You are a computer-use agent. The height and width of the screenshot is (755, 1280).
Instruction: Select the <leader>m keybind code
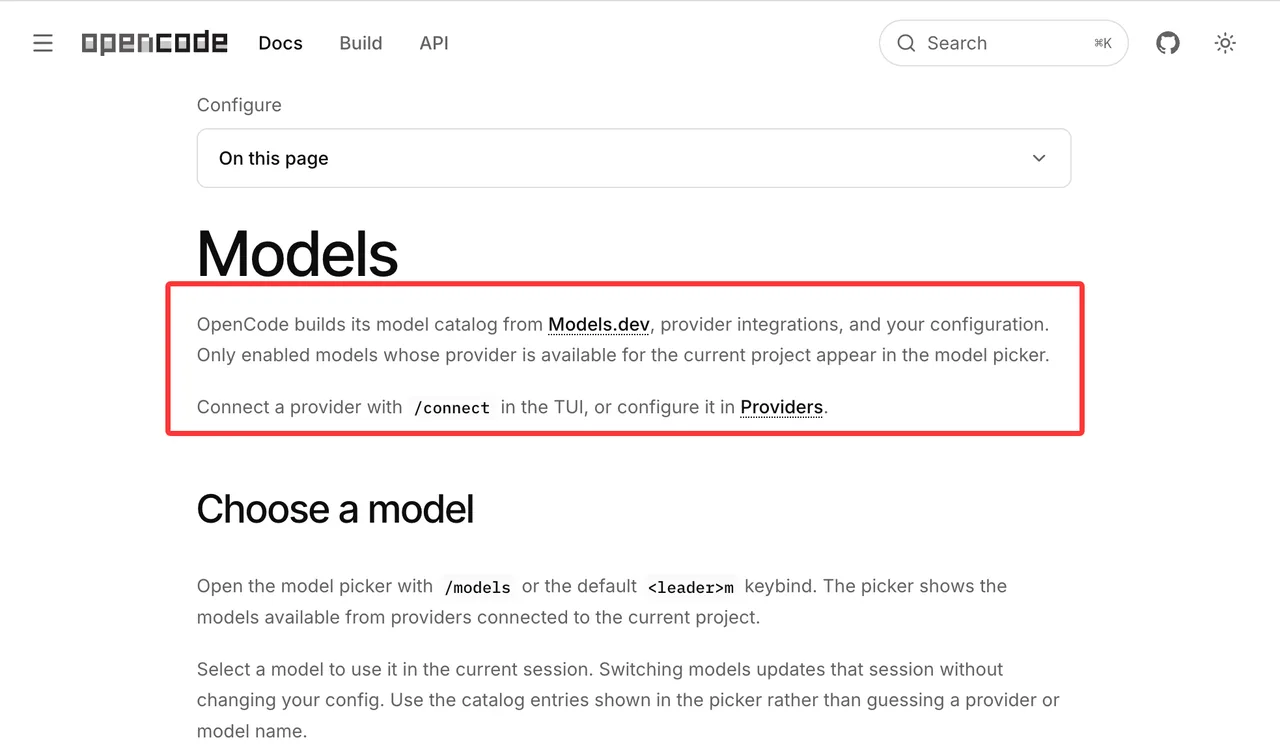pos(691,587)
